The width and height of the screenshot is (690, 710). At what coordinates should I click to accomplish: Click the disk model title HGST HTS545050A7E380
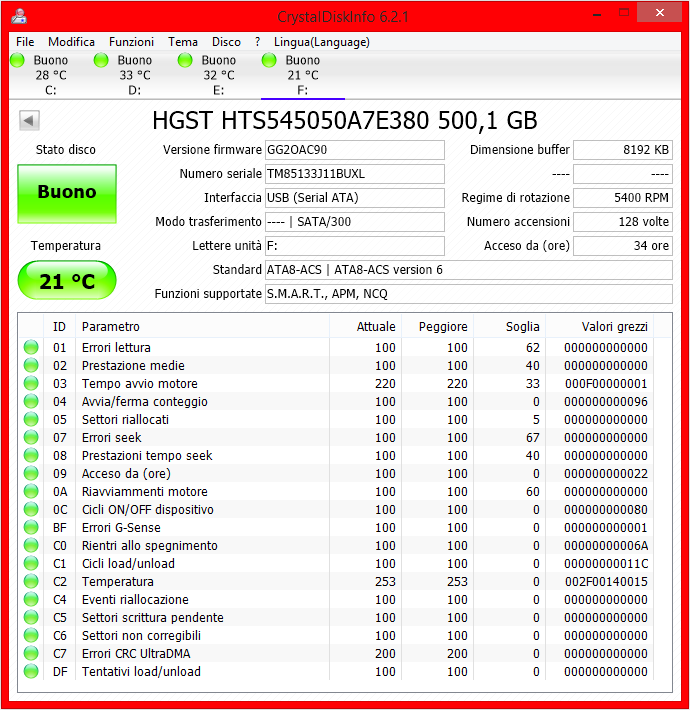345,120
